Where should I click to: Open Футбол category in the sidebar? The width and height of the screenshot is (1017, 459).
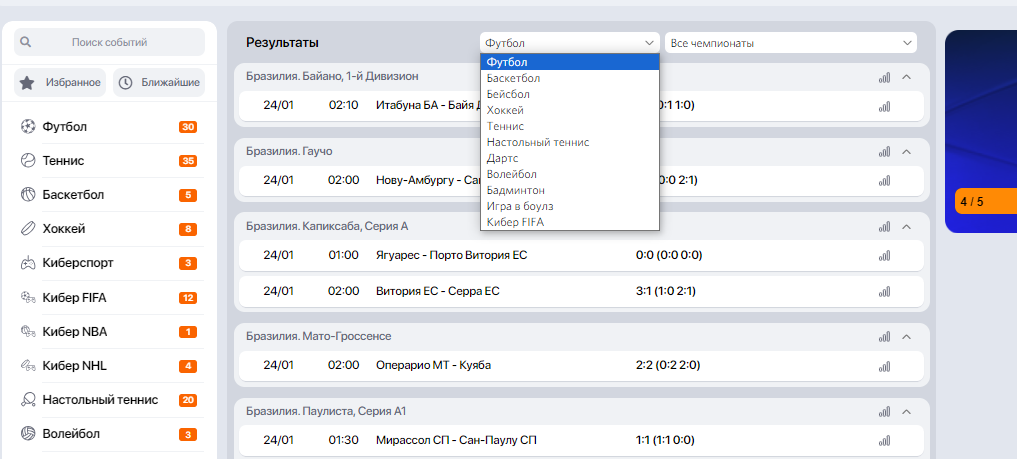[109, 126]
